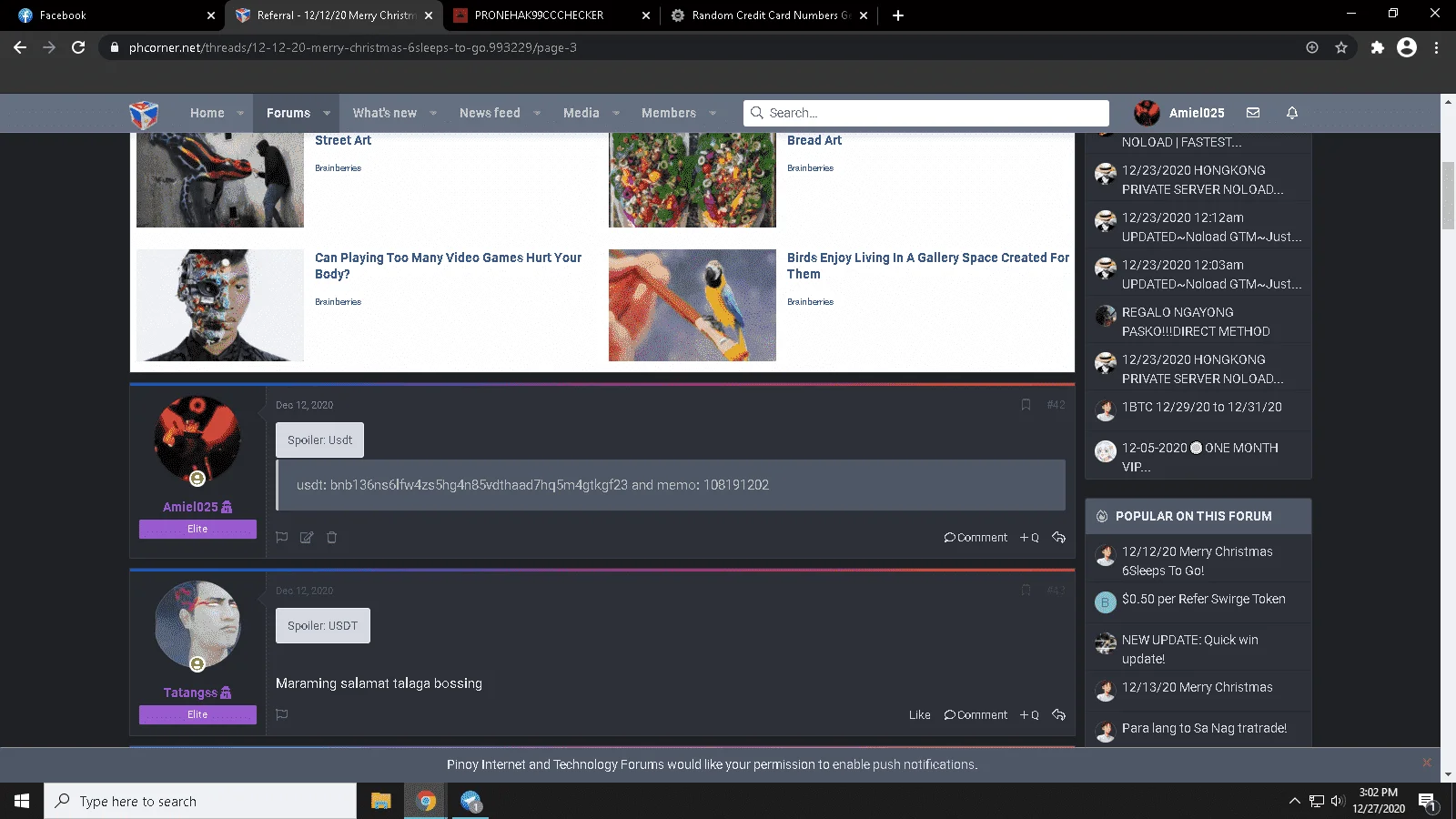Open "REGALO NGAYONG PASKO!!!DIRECT METHOD" thread
The height and width of the screenshot is (819, 1456).
pos(1196,322)
